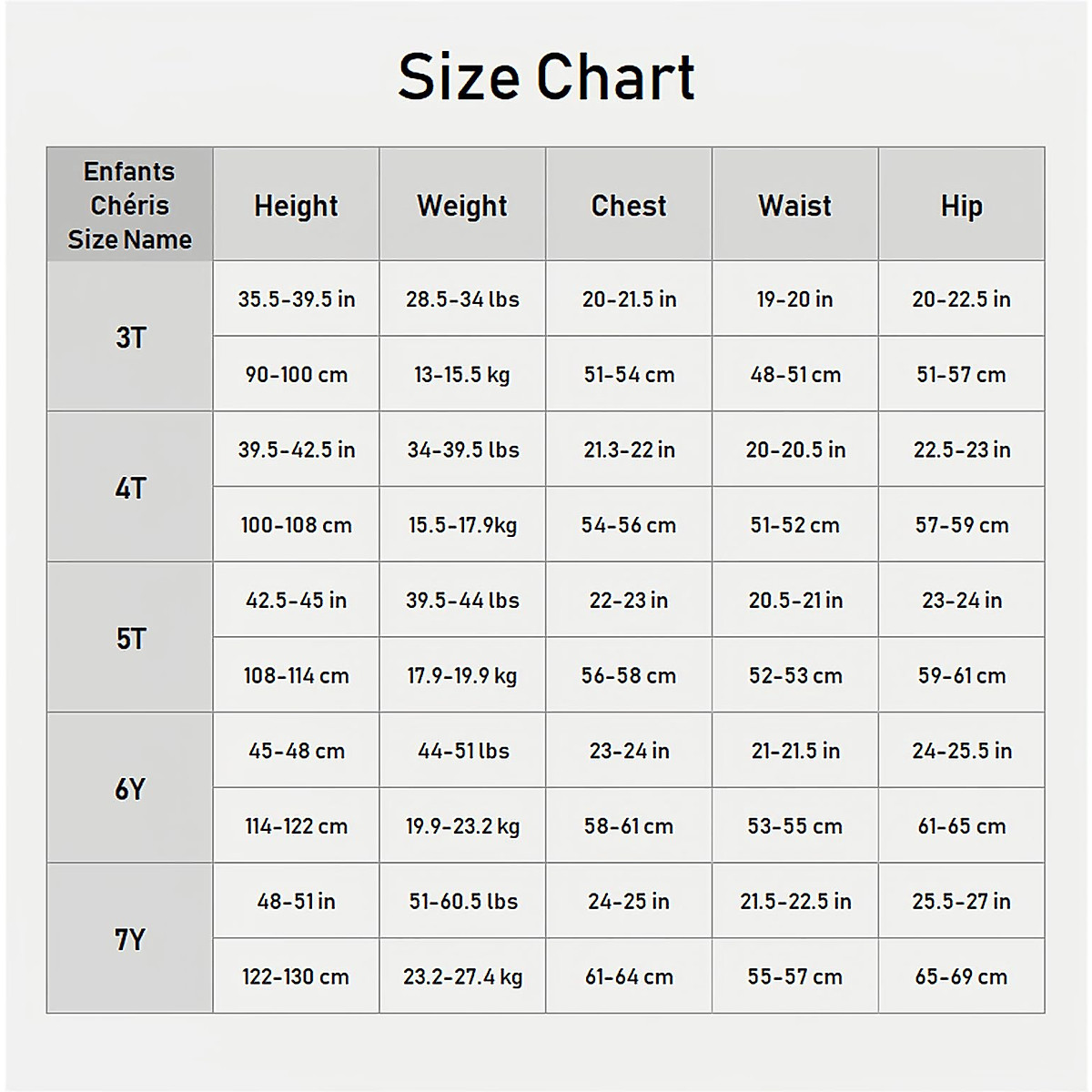Click the 4T size row label
The height and width of the screenshot is (1092, 1092).
130,488
